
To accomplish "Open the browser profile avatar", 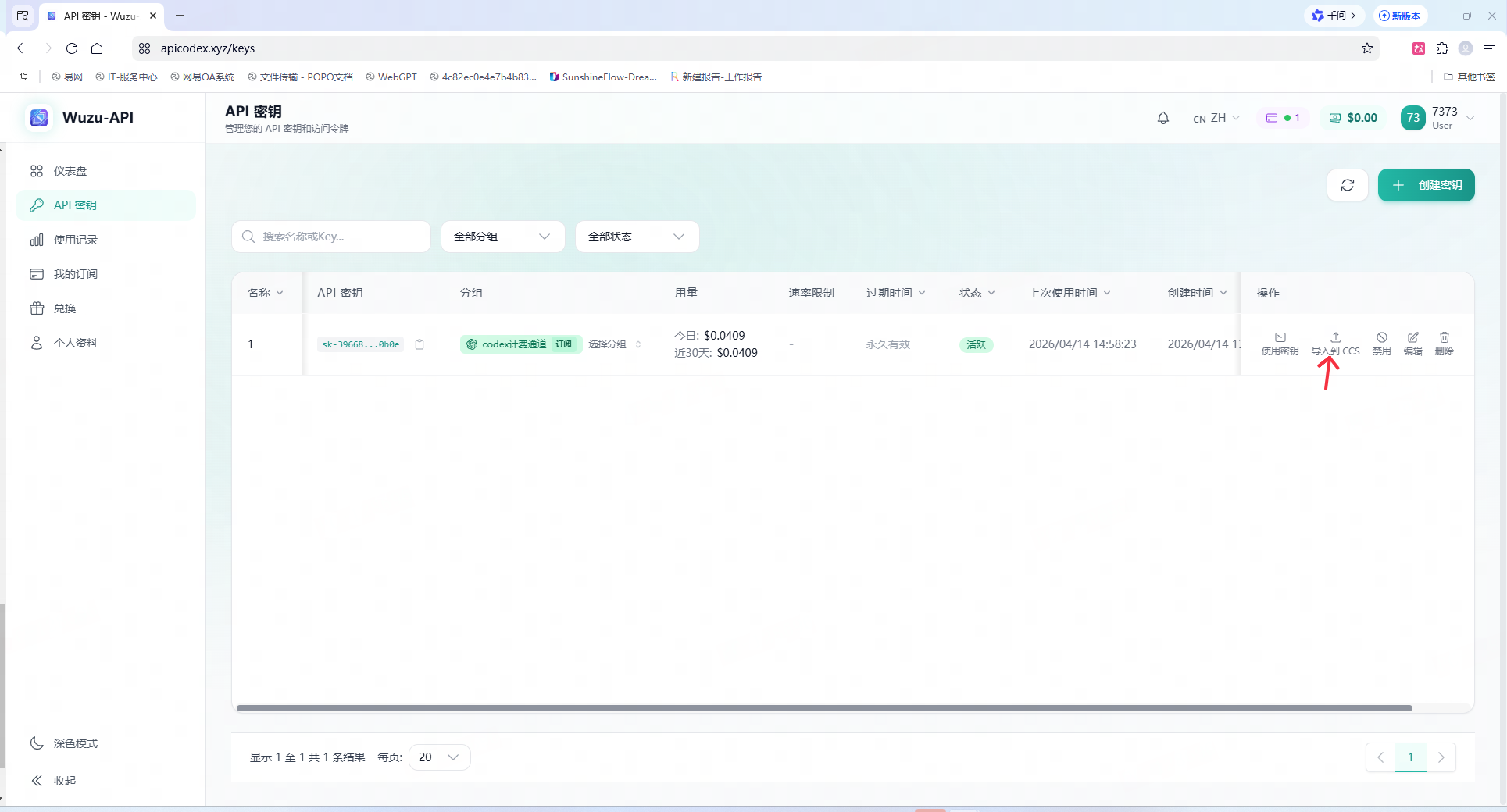I will [x=1466, y=48].
